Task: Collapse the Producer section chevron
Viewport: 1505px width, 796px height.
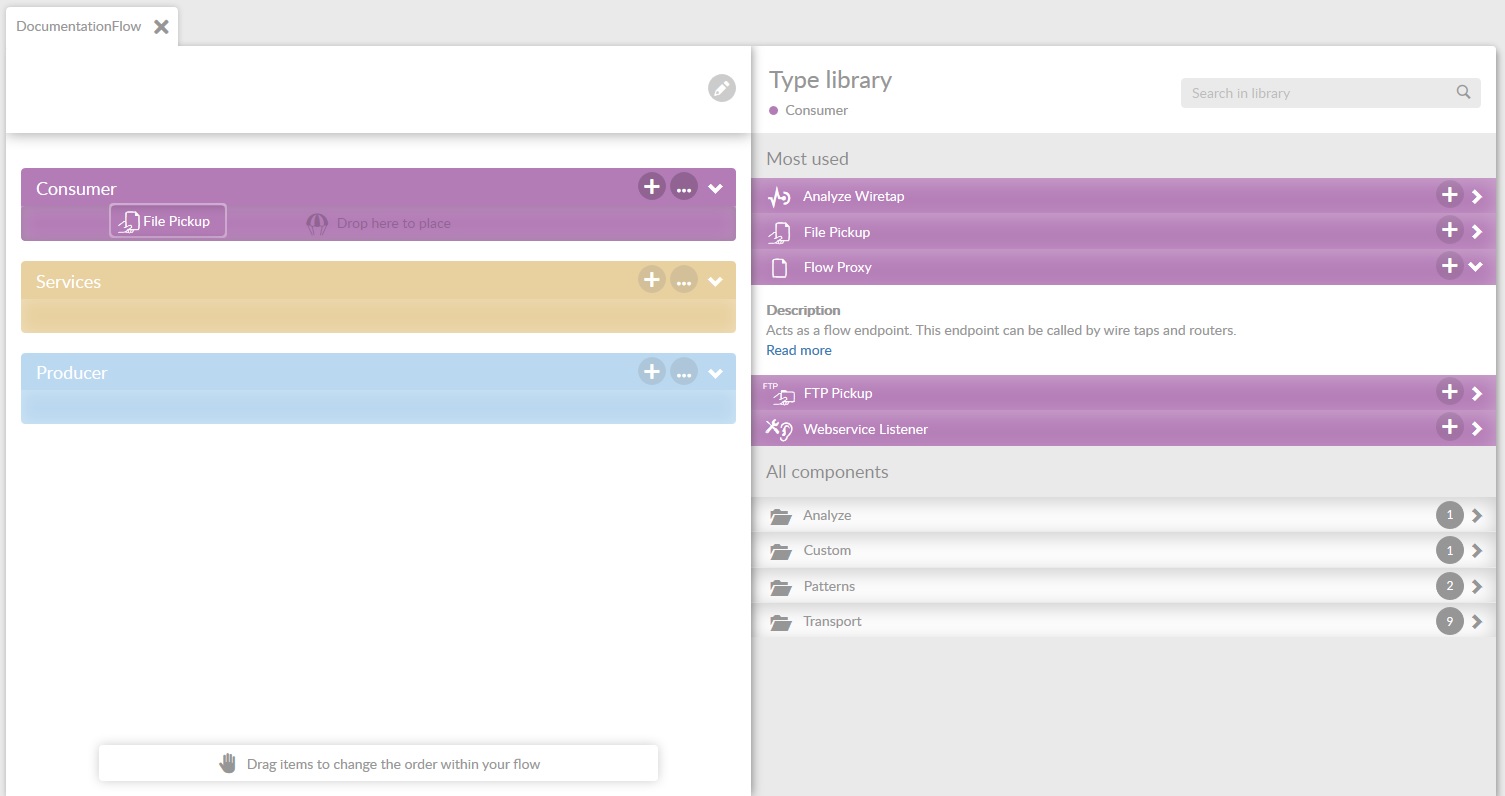Action: pos(715,373)
